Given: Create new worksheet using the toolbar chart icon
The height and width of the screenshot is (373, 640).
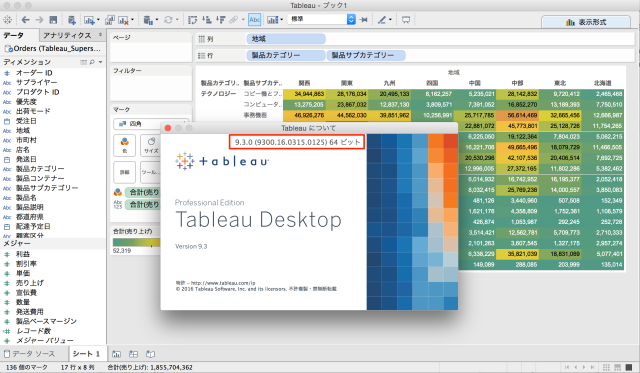Looking at the screenshot, I should tap(89, 20).
